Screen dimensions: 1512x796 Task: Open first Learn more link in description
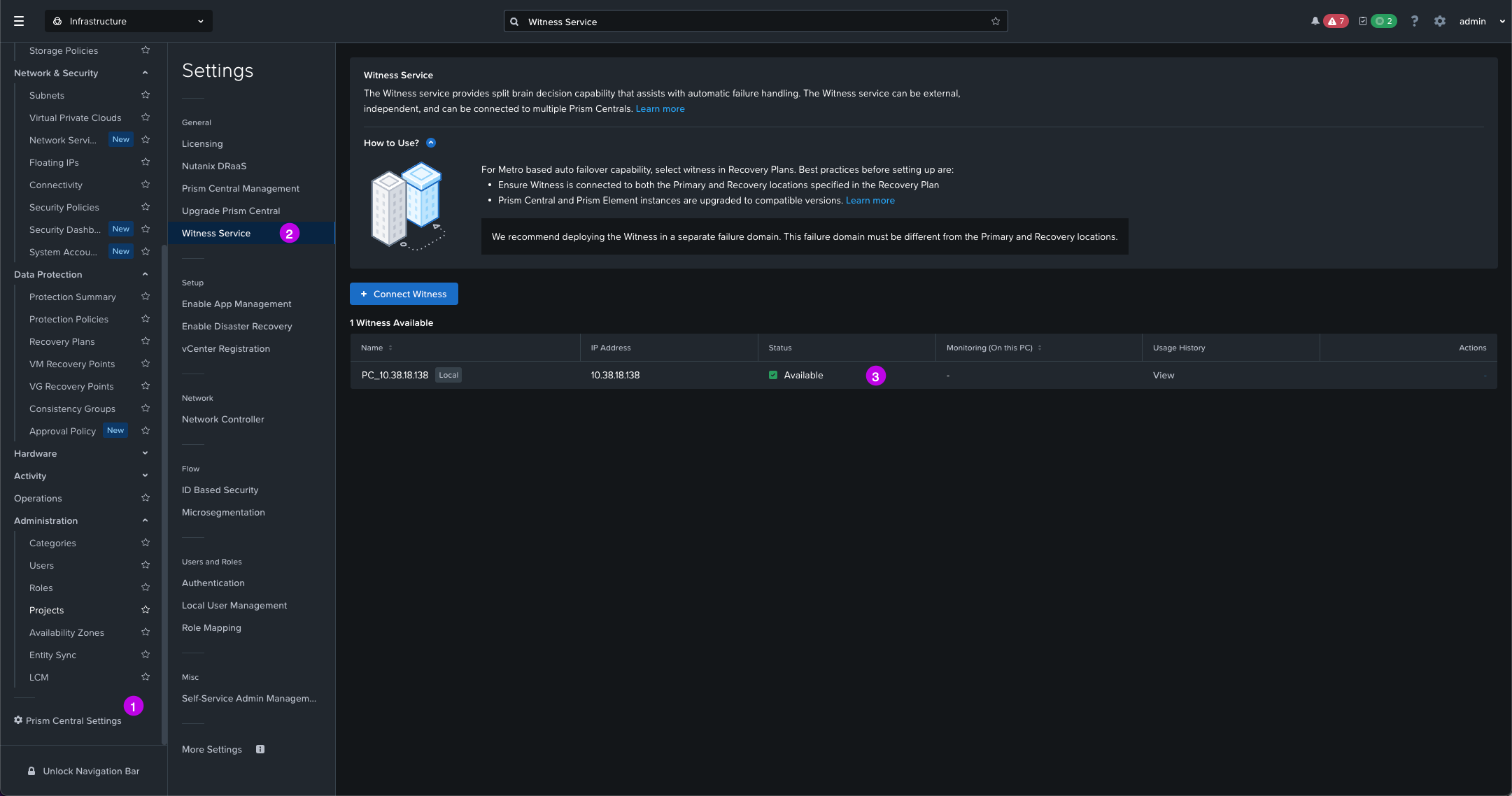point(660,108)
